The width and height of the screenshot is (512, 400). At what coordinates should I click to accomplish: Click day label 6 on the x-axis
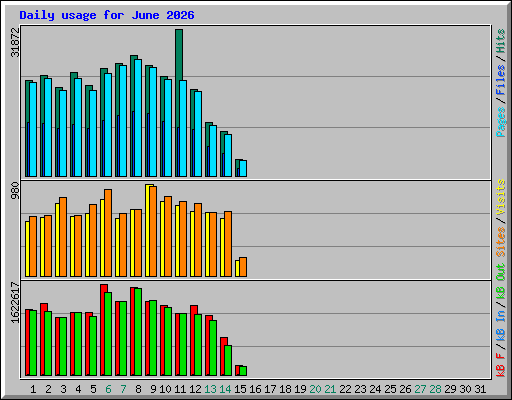108,389
